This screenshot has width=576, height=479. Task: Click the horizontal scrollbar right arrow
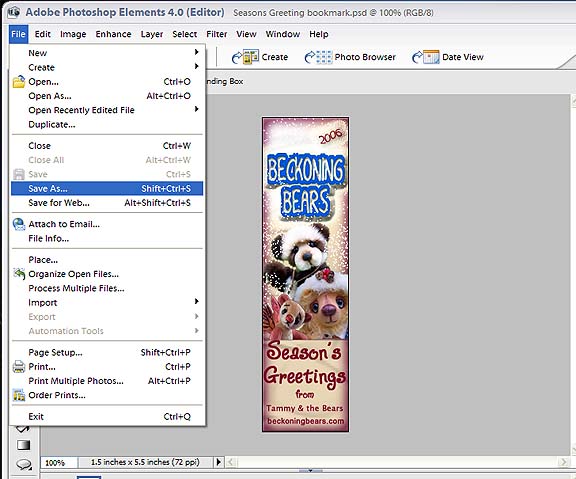tap(563, 462)
